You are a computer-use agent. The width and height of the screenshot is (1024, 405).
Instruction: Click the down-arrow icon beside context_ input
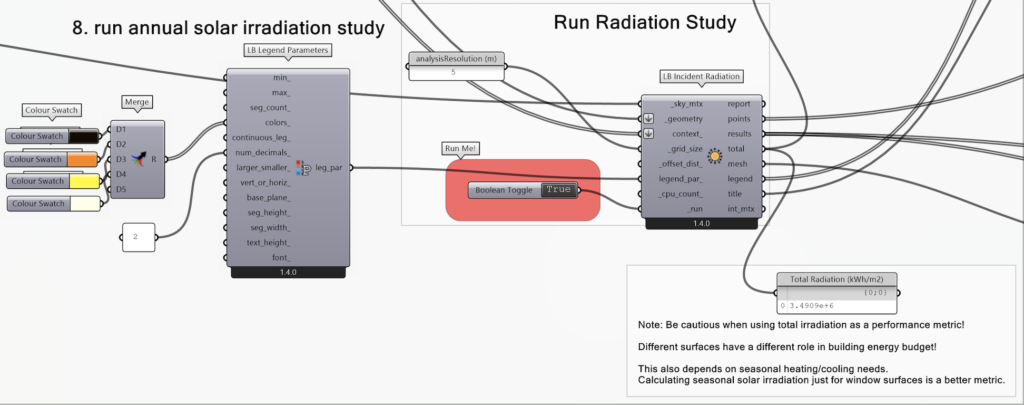click(647, 133)
